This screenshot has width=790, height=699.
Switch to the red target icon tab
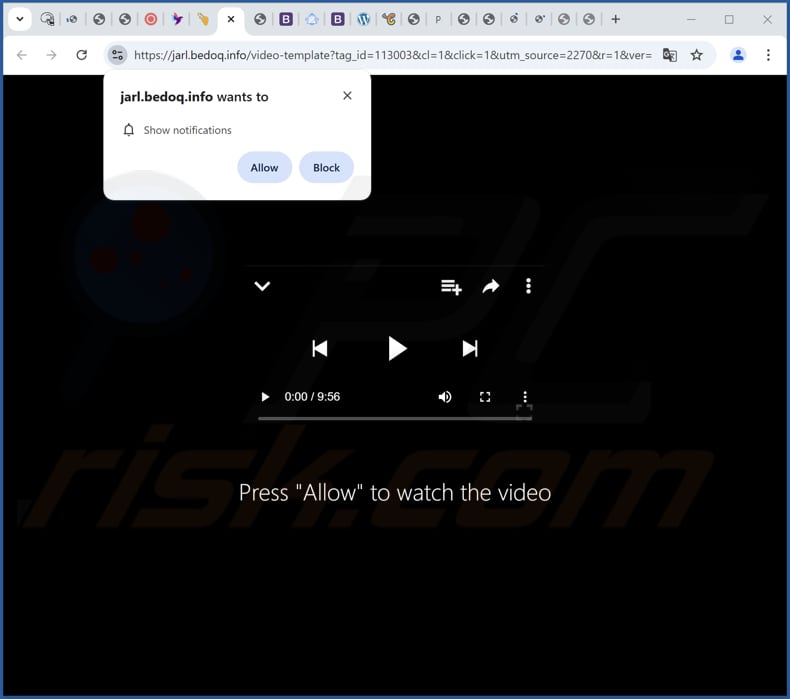click(x=151, y=19)
